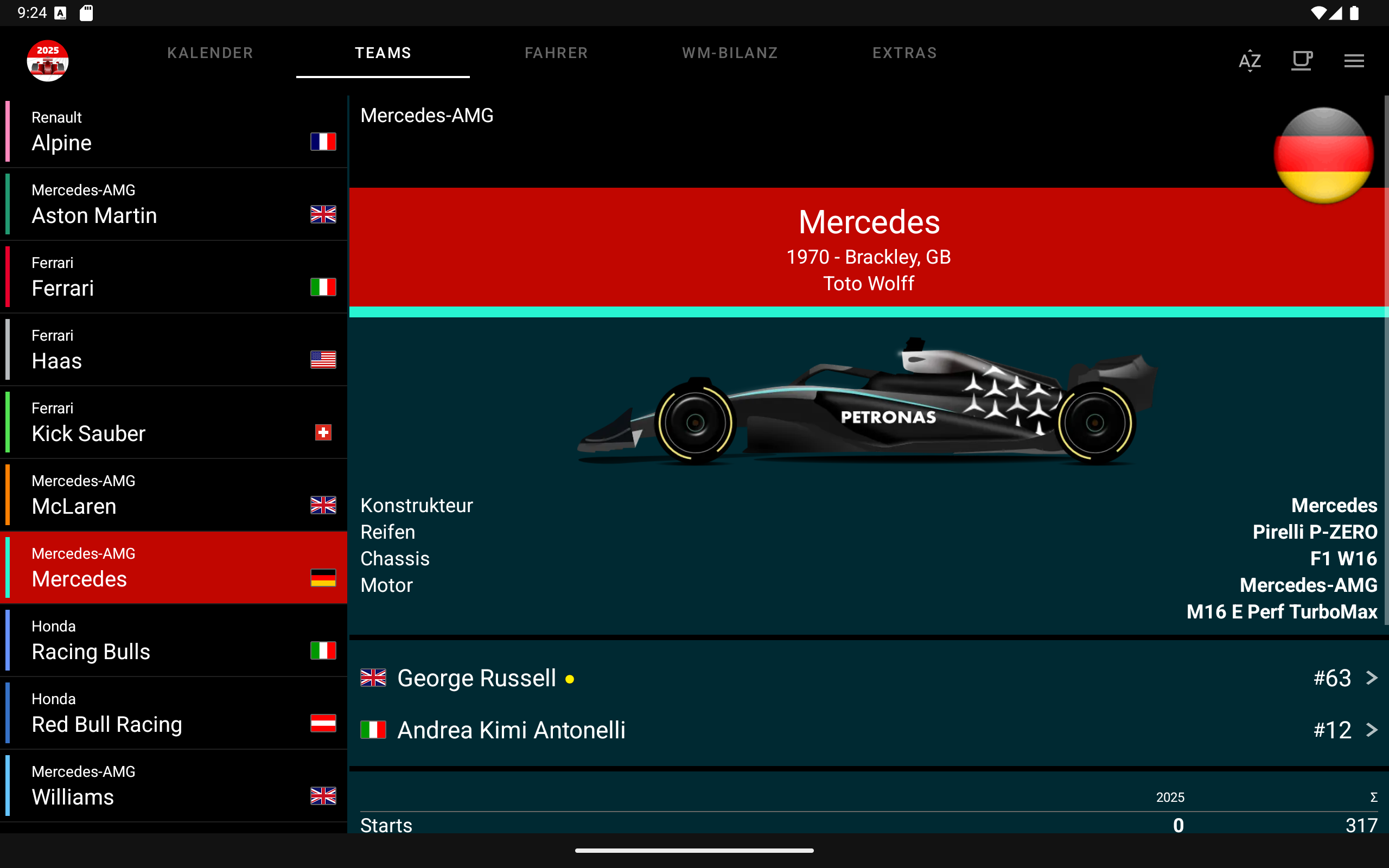Choose Red Bull Racing from list
The height and width of the screenshot is (868, 1389).
pos(172,713)
